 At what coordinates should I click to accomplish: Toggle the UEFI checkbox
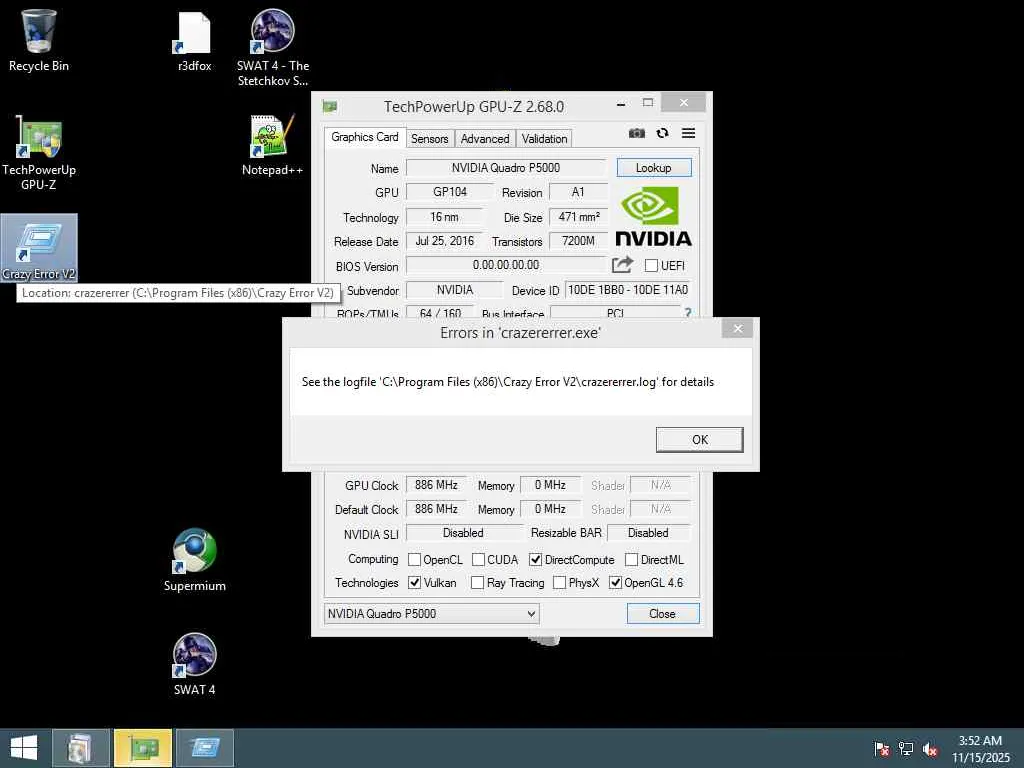pyautogui.click(x=651, y=265)
